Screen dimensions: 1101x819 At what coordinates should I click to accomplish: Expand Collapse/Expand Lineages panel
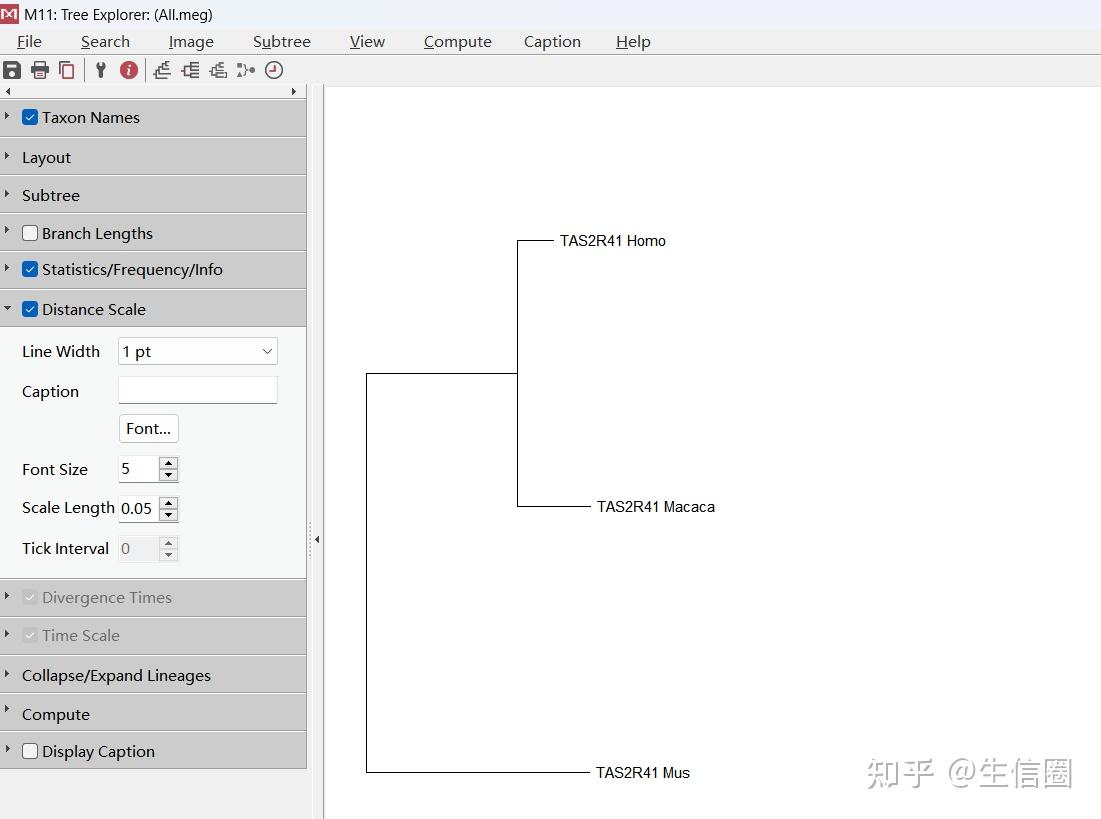click(7, 674)
